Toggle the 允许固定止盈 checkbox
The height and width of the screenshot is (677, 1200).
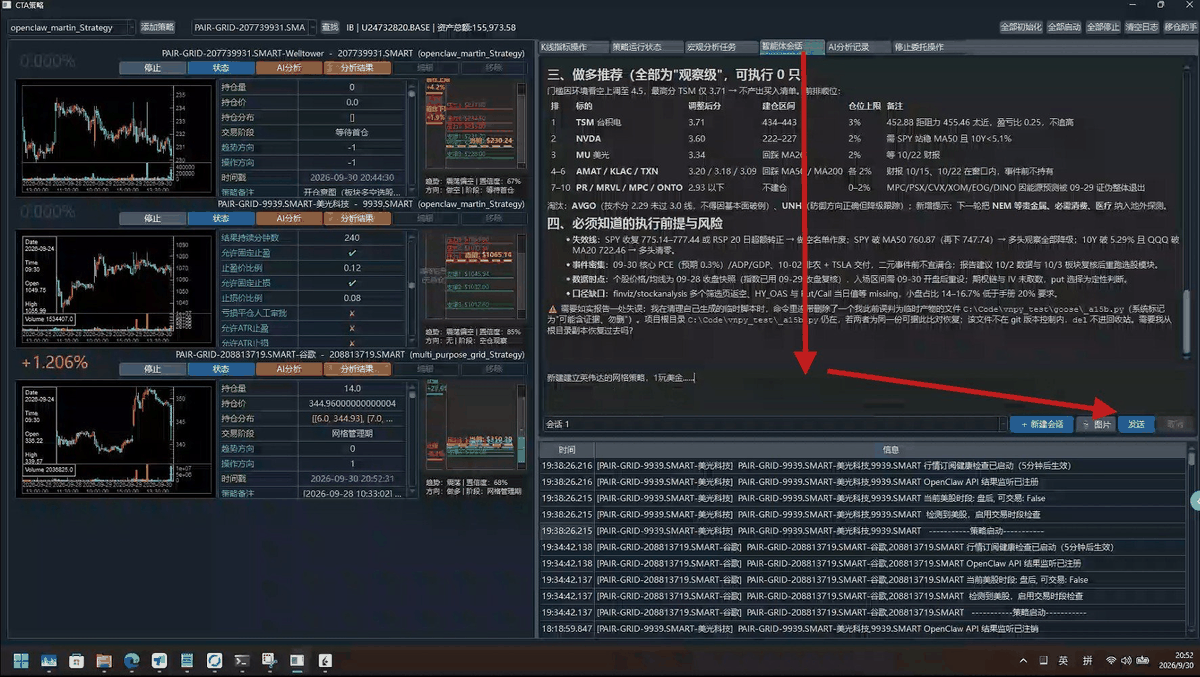pyautogui.click(x=352, y=253)
